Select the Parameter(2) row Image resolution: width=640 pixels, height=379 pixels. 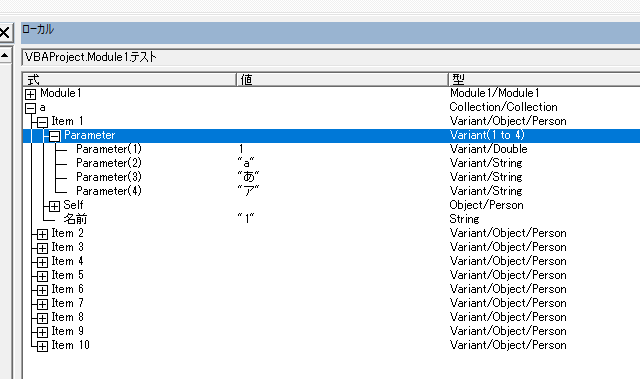click(331, 163)
